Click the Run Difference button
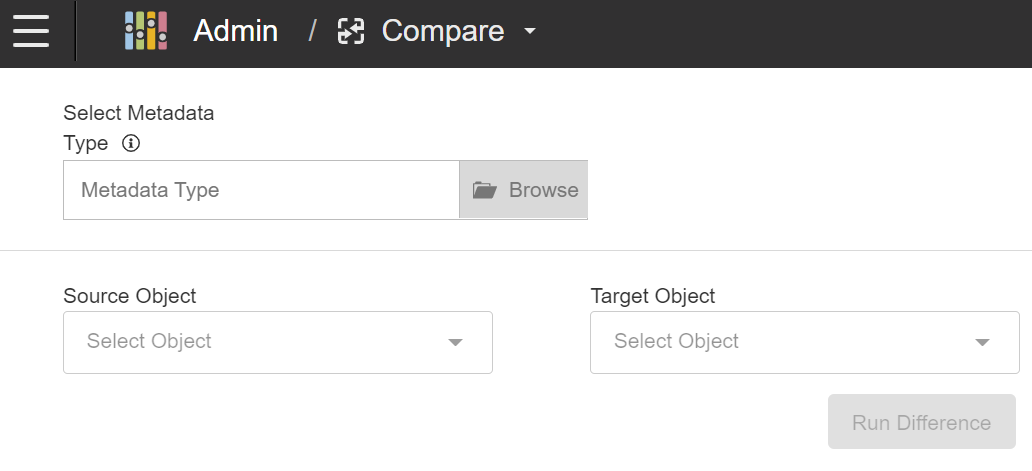 coord(921,422)
